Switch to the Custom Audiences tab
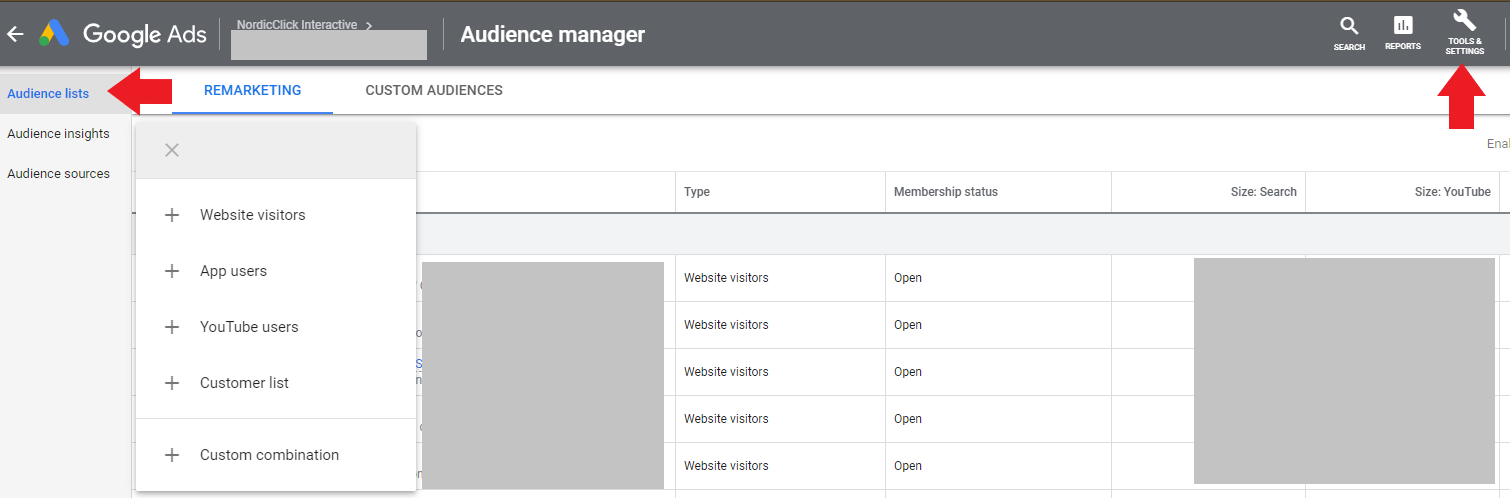This screenshot has width=1510, height=498. pyautogui.click(x=434, y=90)
